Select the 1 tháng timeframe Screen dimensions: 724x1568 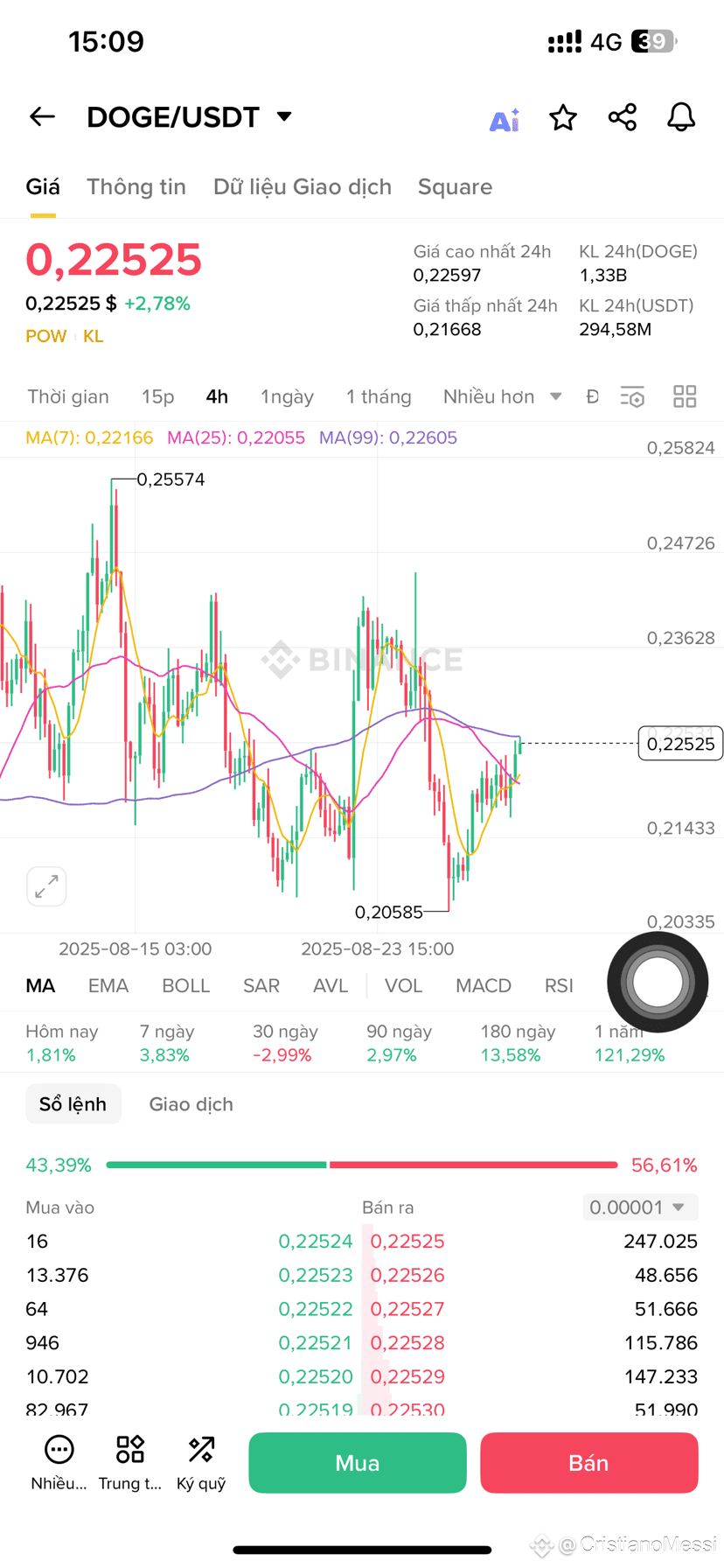(x=379, y=396)
